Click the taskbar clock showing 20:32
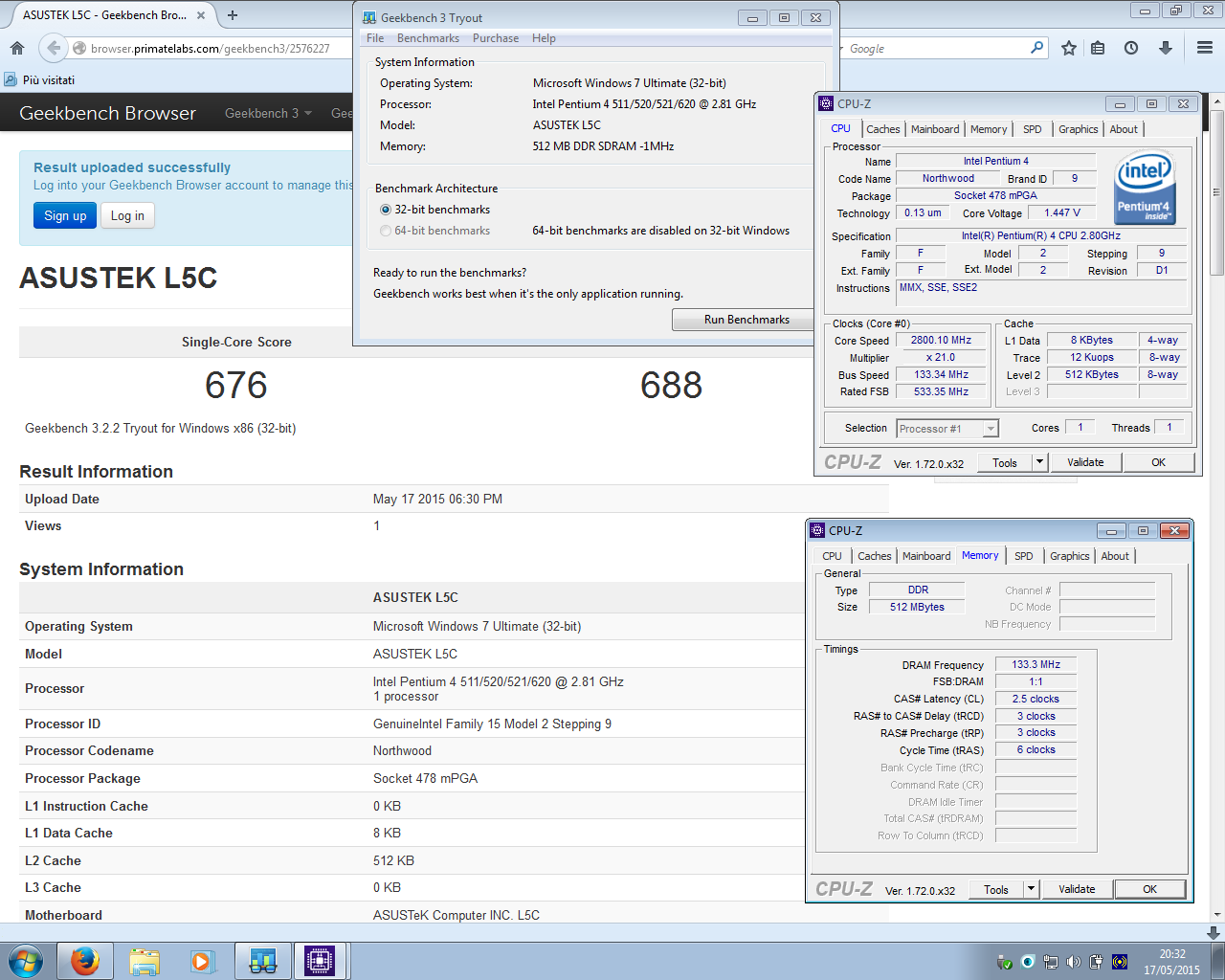Screen dimensions: 1225x980 point(1171,962)
